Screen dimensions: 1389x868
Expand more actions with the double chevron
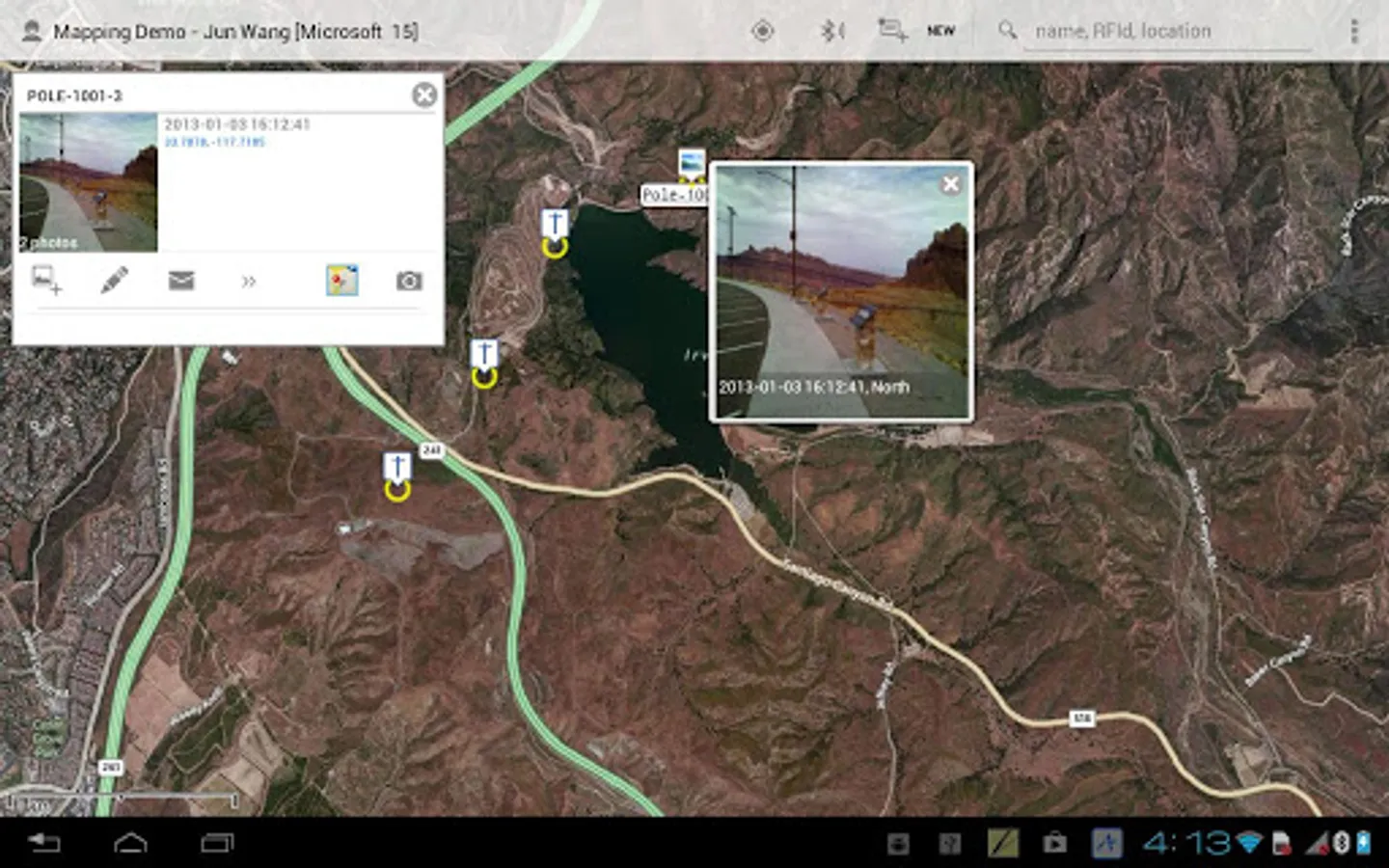249,282
